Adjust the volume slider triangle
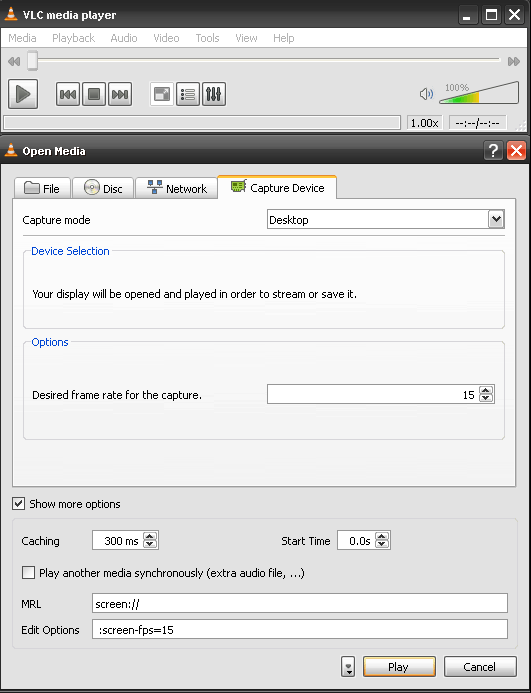Viewport: 531px width, 693px height. tap(479, 92)
